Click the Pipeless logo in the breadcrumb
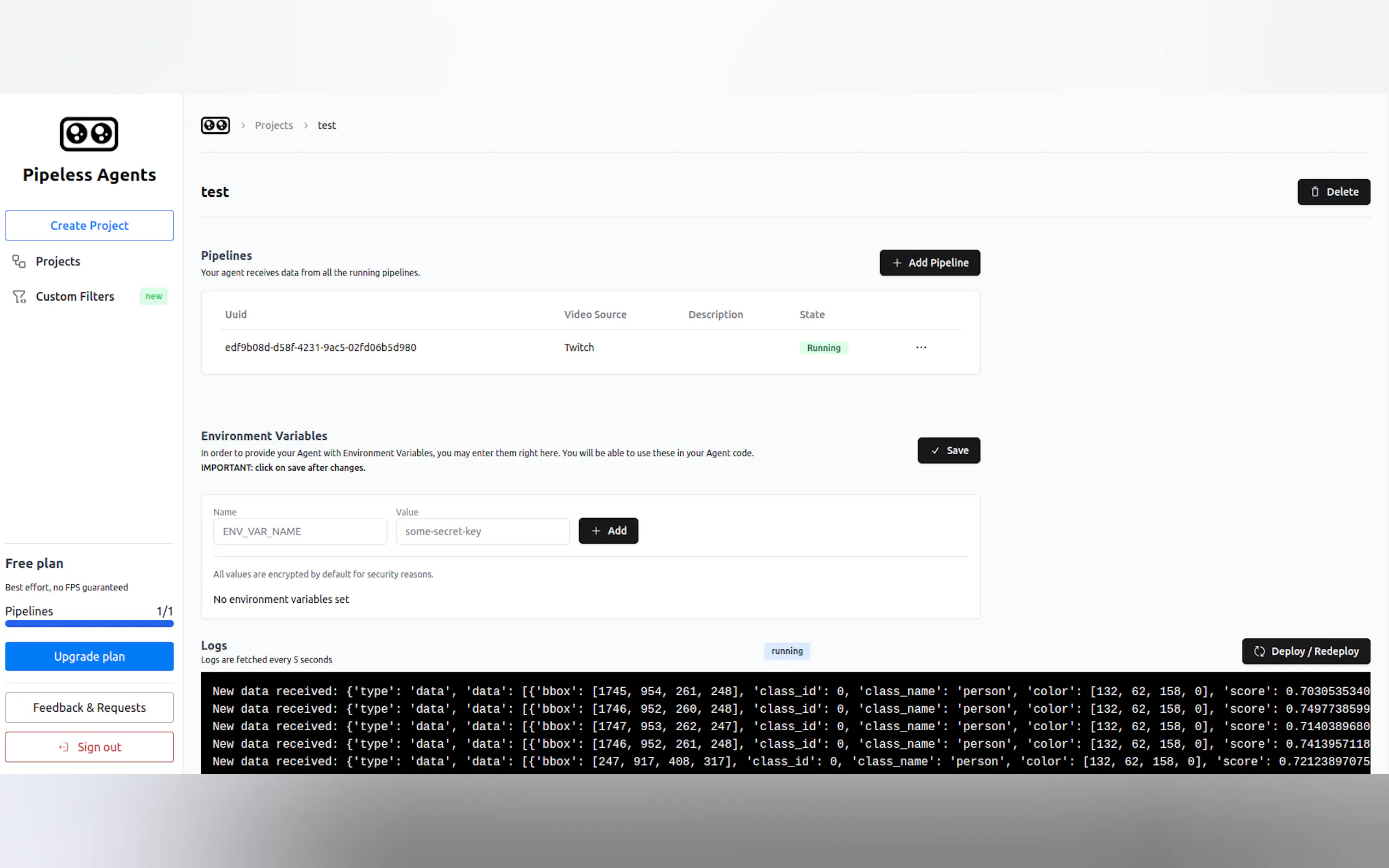The width and height of the screenshot is (1389, 868). coord(215,125)
